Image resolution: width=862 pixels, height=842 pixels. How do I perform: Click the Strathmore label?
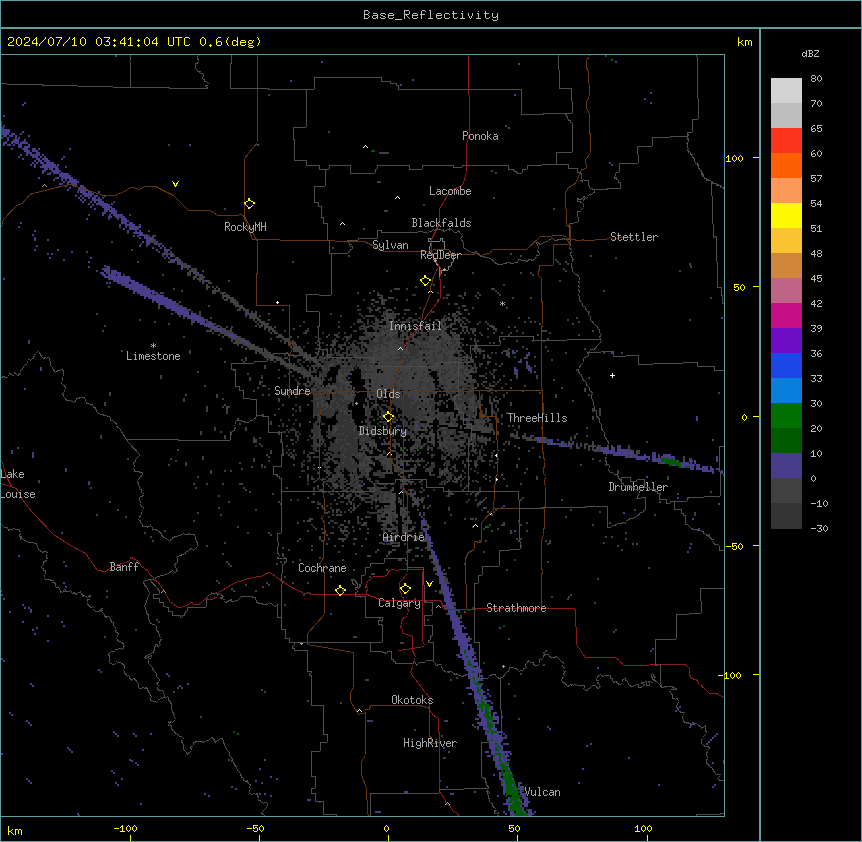516,608
